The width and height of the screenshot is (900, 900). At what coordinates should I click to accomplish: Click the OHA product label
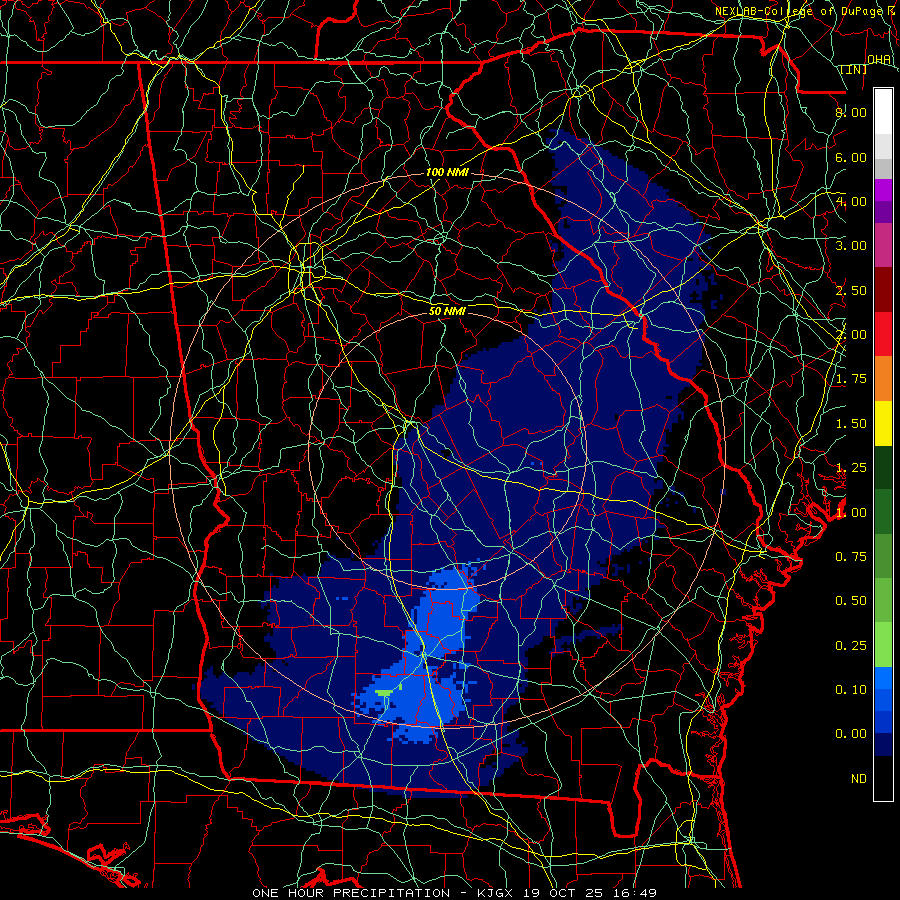pyautogui.click(x=879, y=59)
